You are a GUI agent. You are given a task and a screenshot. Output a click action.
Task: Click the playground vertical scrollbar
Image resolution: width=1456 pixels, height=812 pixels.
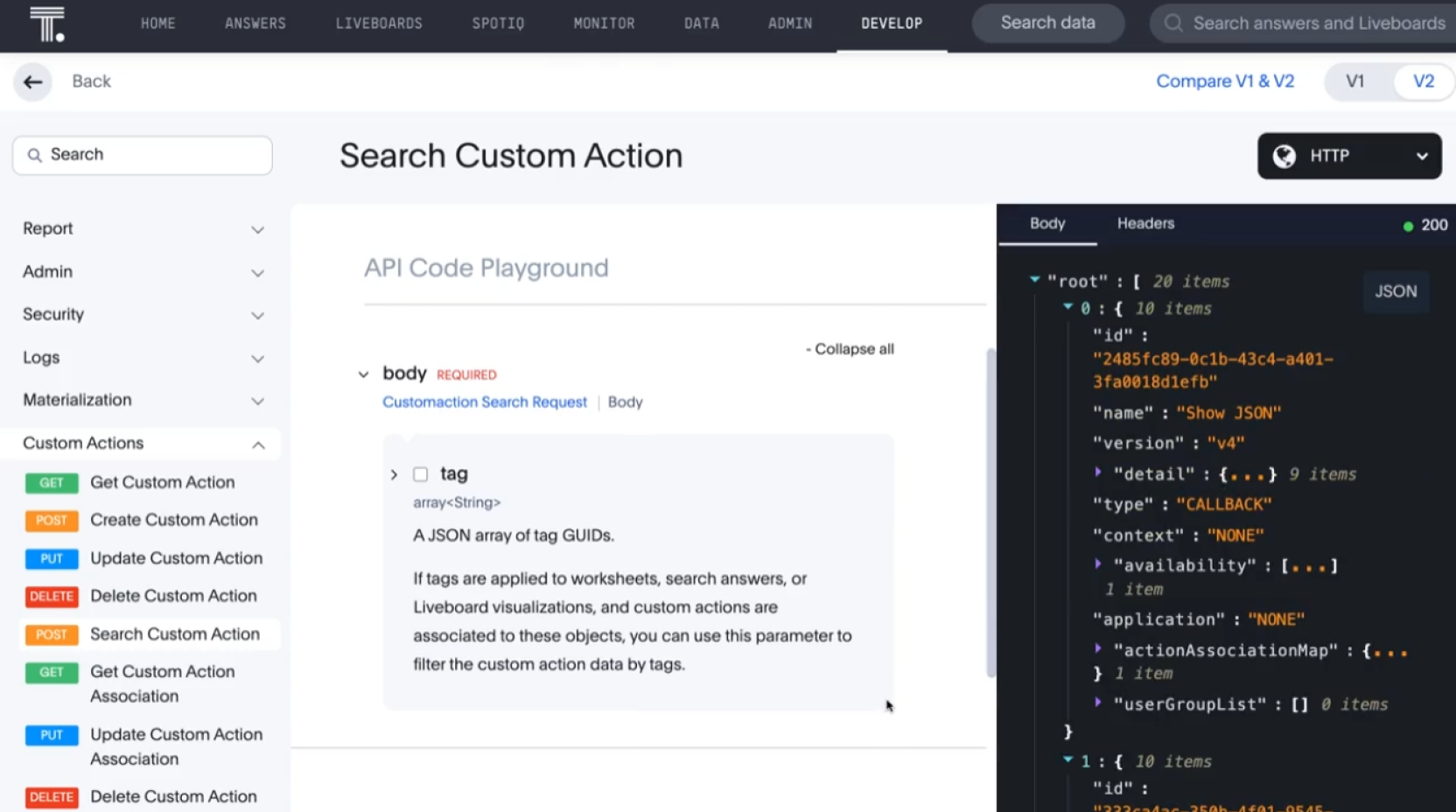(991, 513)
